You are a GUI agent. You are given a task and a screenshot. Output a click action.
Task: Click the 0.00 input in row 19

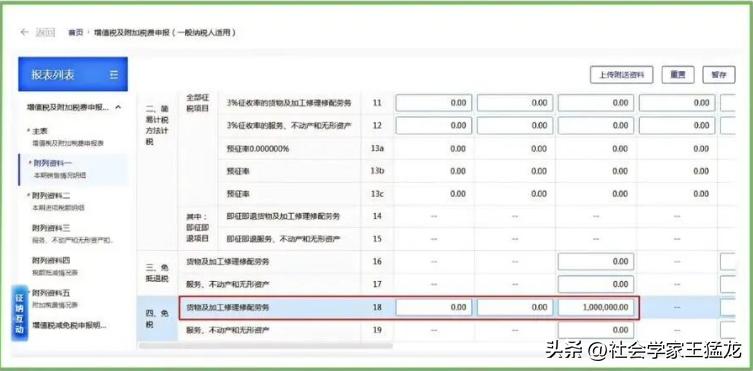(x=596, y=330)
